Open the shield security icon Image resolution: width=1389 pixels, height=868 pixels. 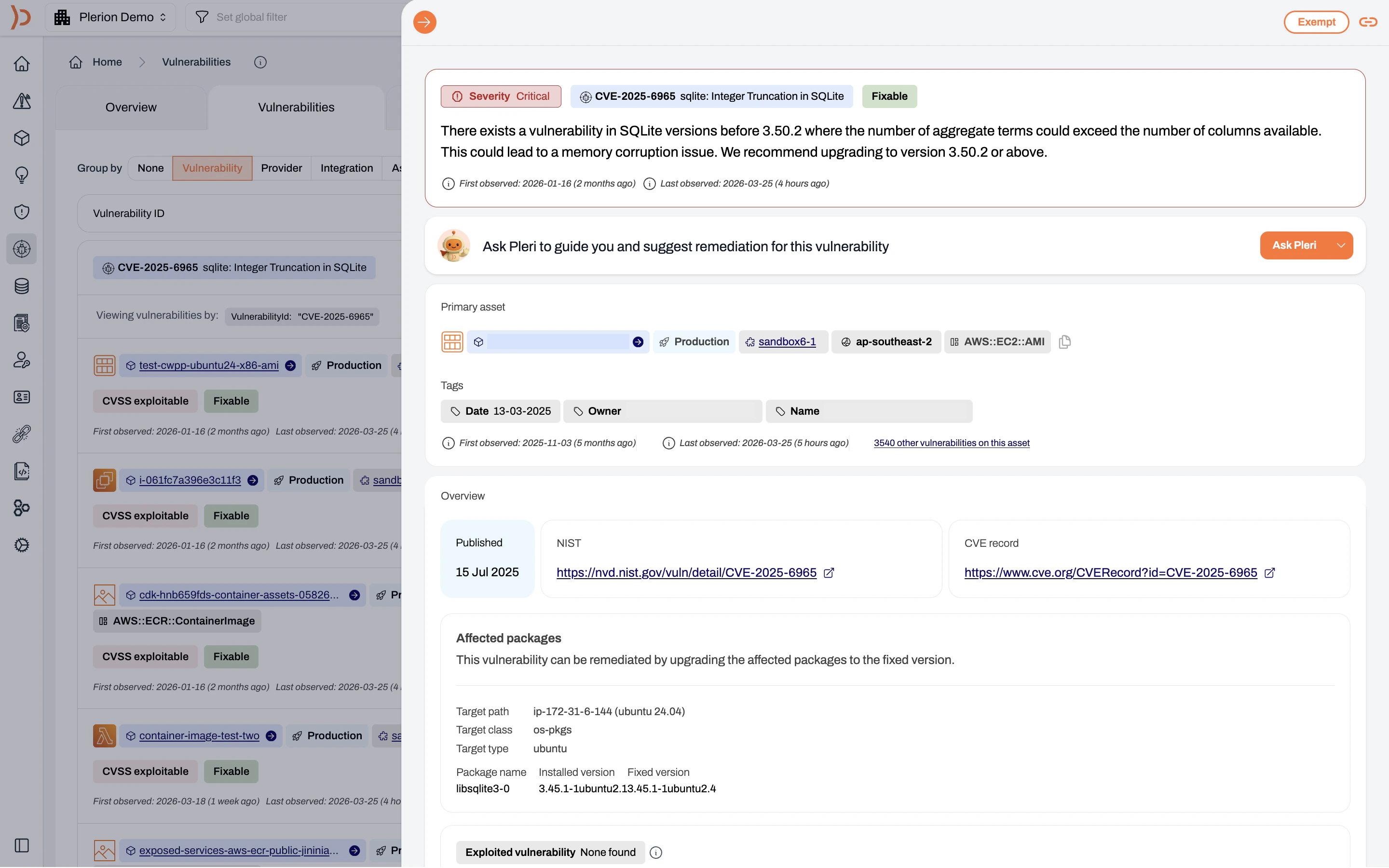point(21,211)
